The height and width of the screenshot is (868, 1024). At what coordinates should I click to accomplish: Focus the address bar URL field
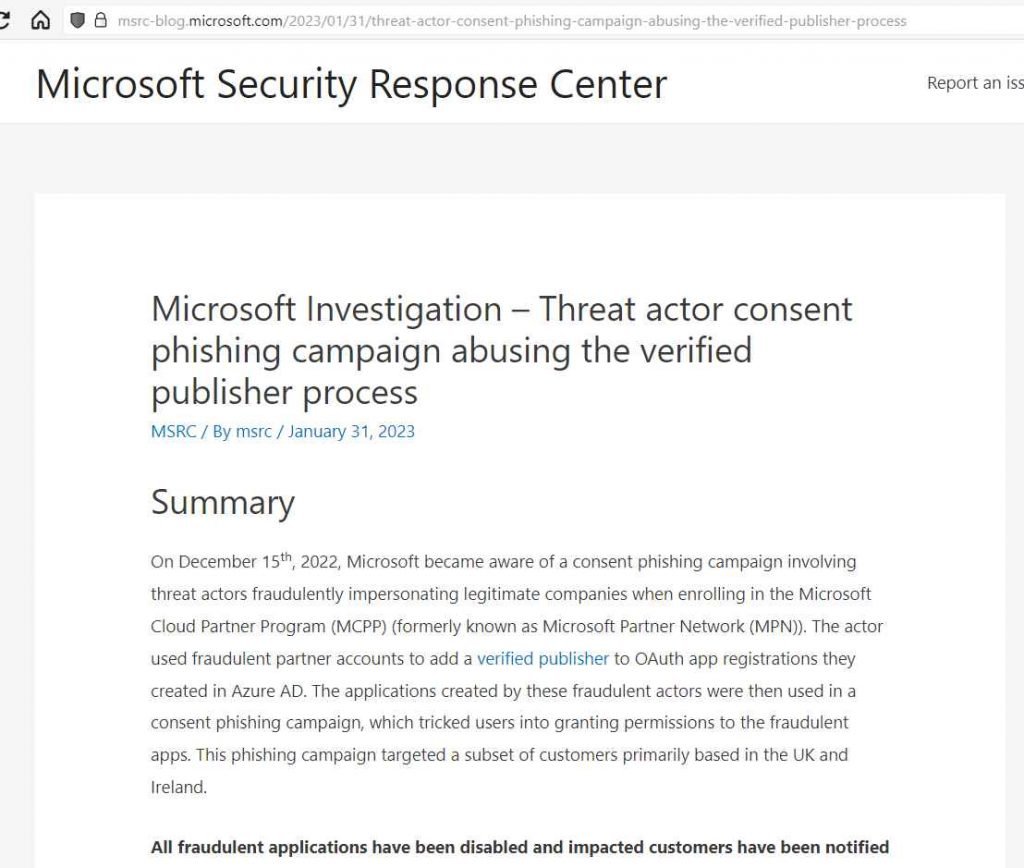(510, 20)
